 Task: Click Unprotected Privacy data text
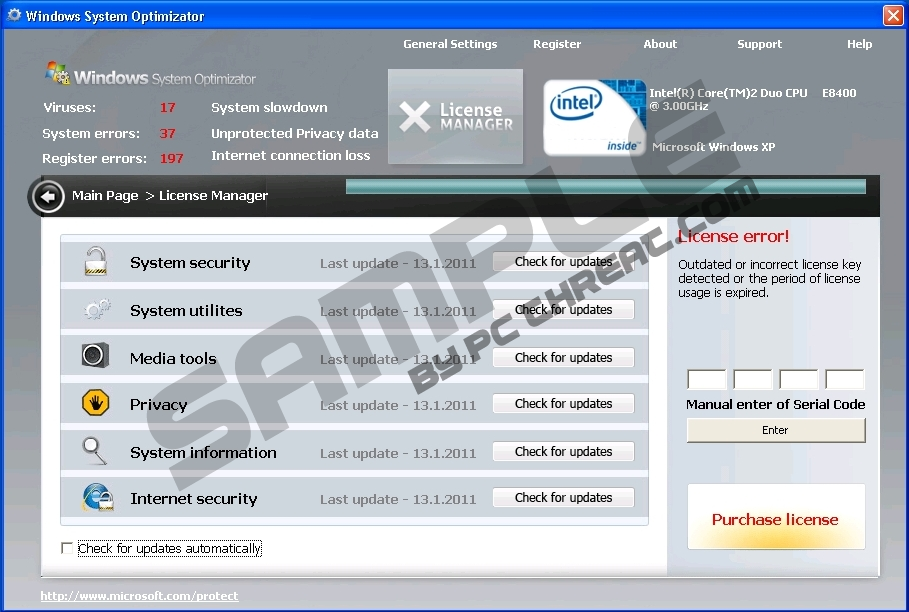pyautogui.click(x=294, y=134)
